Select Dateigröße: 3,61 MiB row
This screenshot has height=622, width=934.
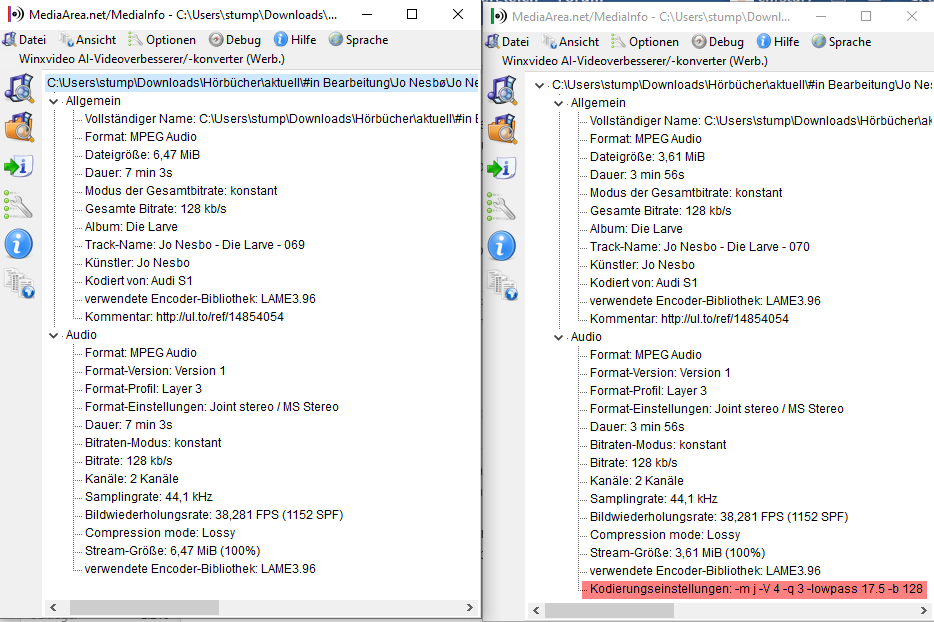(647, 157)
